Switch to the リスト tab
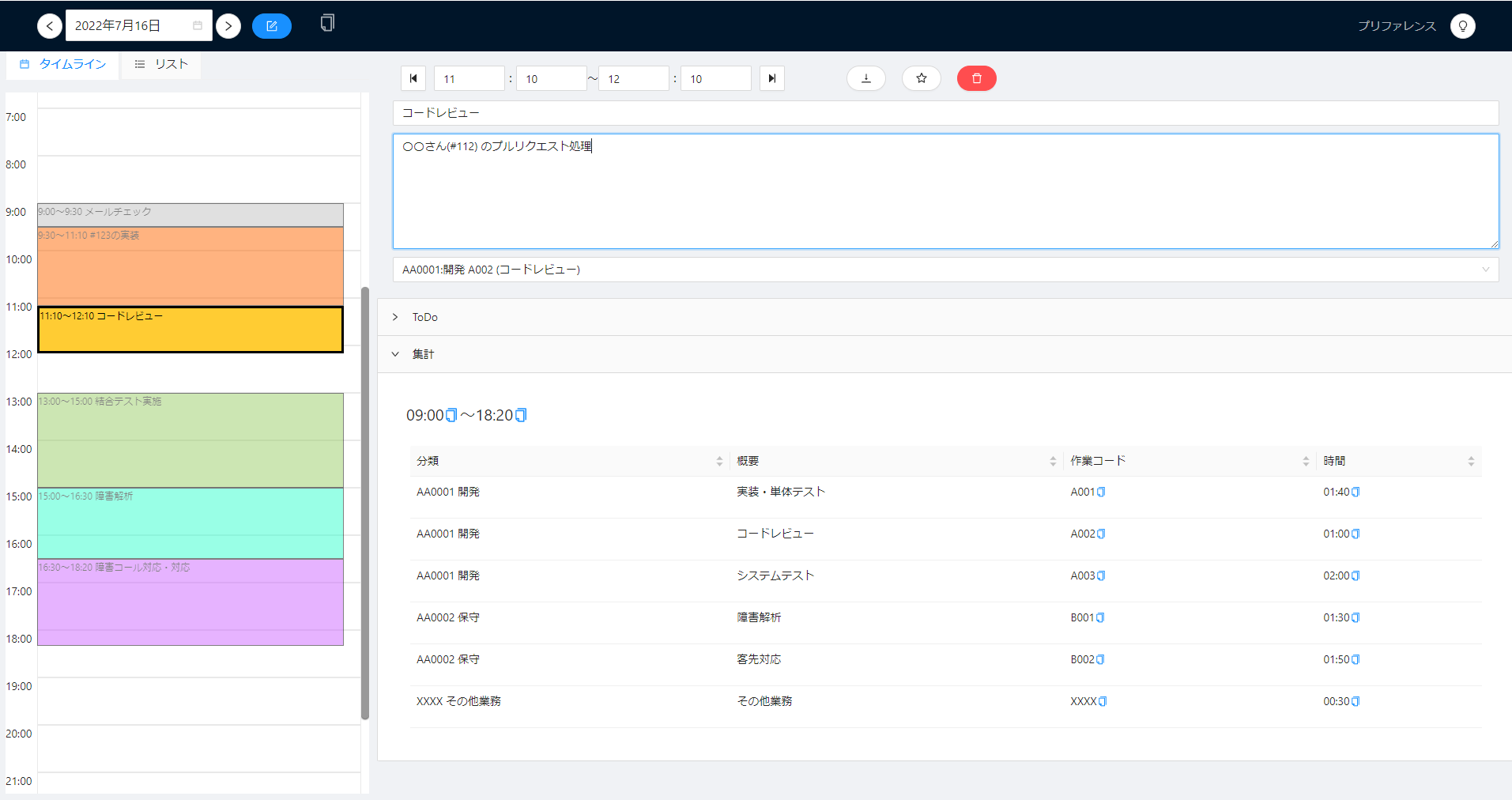The width and height of the screenshot is (1512, 800). click(x=160, y=63)
